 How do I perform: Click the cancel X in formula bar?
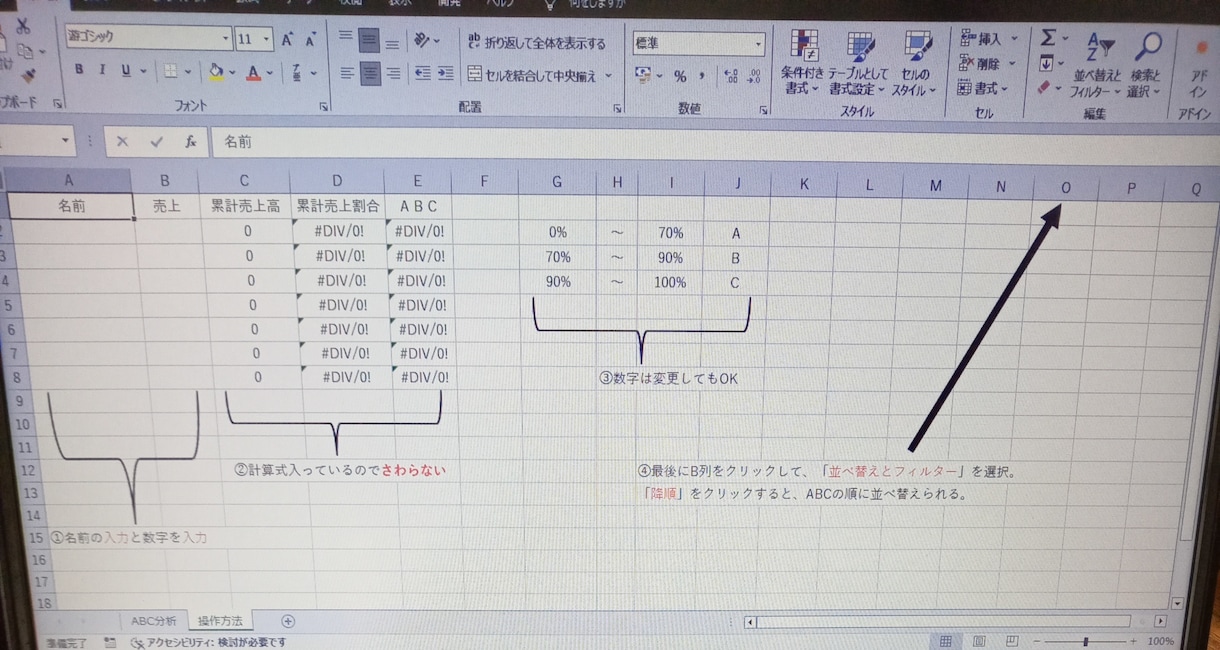pos(122,142)
